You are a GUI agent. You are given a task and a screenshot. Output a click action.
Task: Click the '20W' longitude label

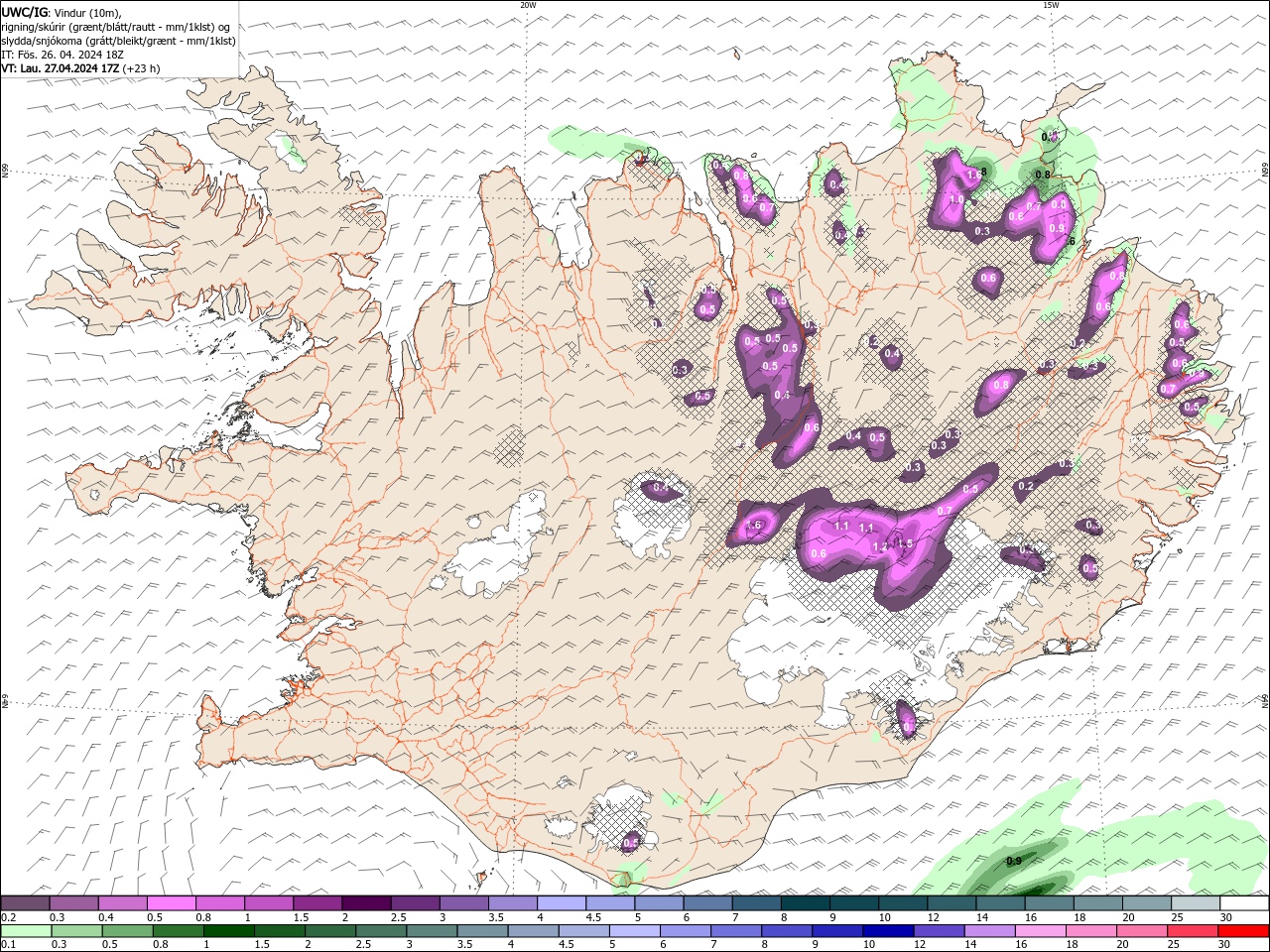pos(528,5)
